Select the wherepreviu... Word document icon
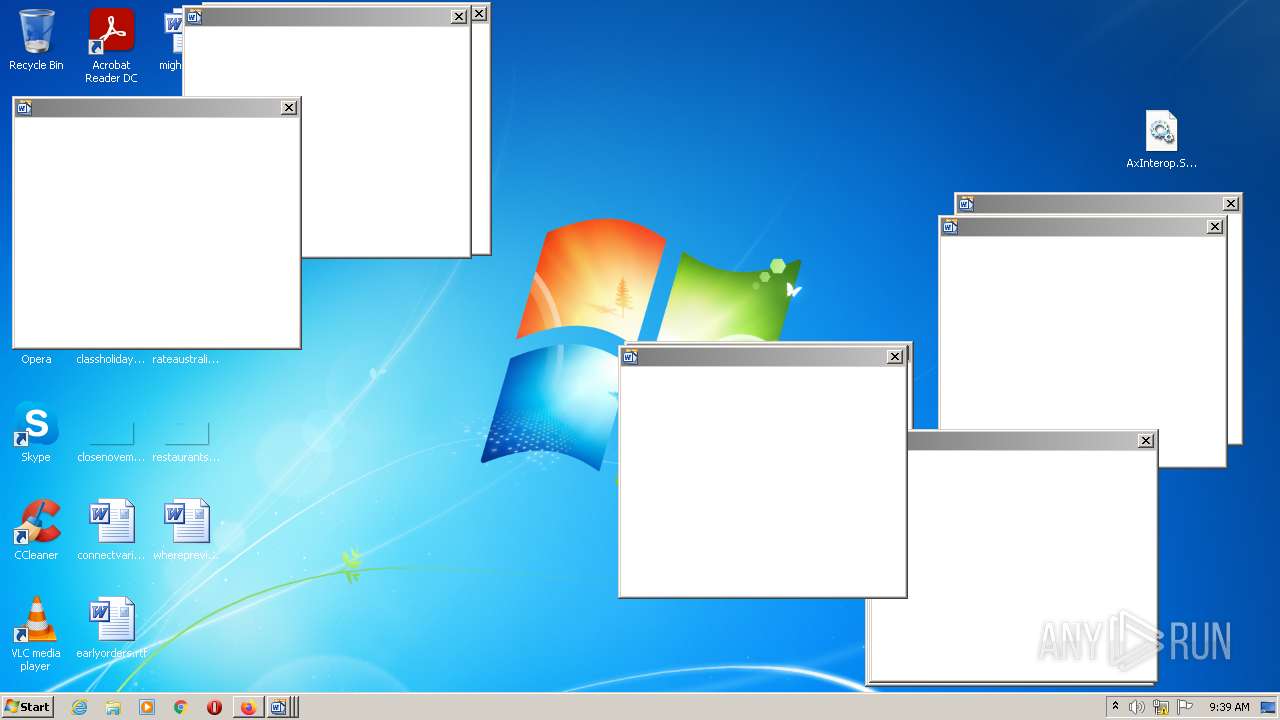 pyautogui.click(x=186, y=530)
